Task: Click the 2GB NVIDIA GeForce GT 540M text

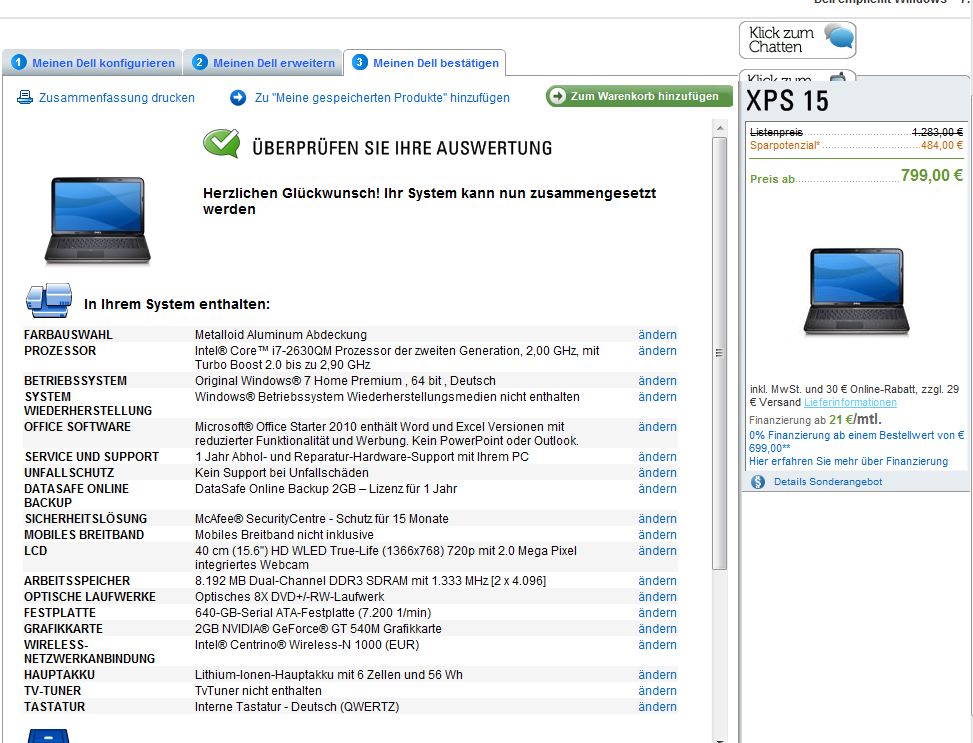Action: (318, 629)
